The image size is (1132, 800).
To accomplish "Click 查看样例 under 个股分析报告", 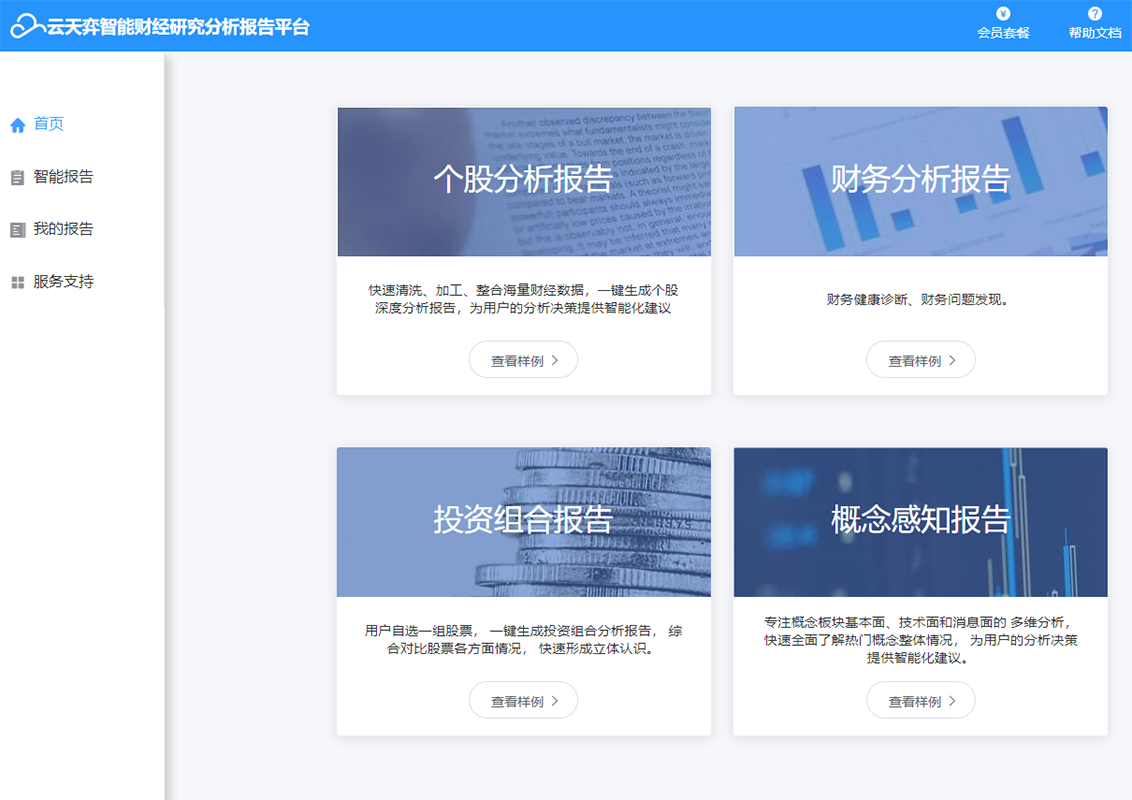I will click(x=523, y=360).
